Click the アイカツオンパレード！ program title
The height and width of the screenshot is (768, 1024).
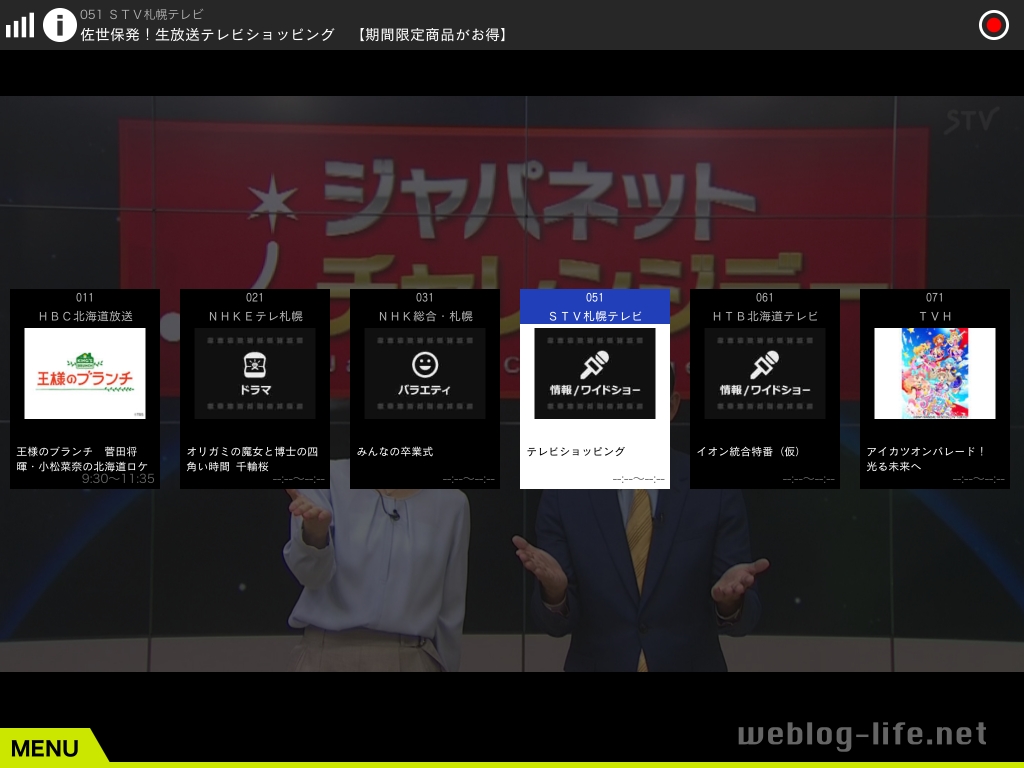pyautogui.click(x=925, y=458)
